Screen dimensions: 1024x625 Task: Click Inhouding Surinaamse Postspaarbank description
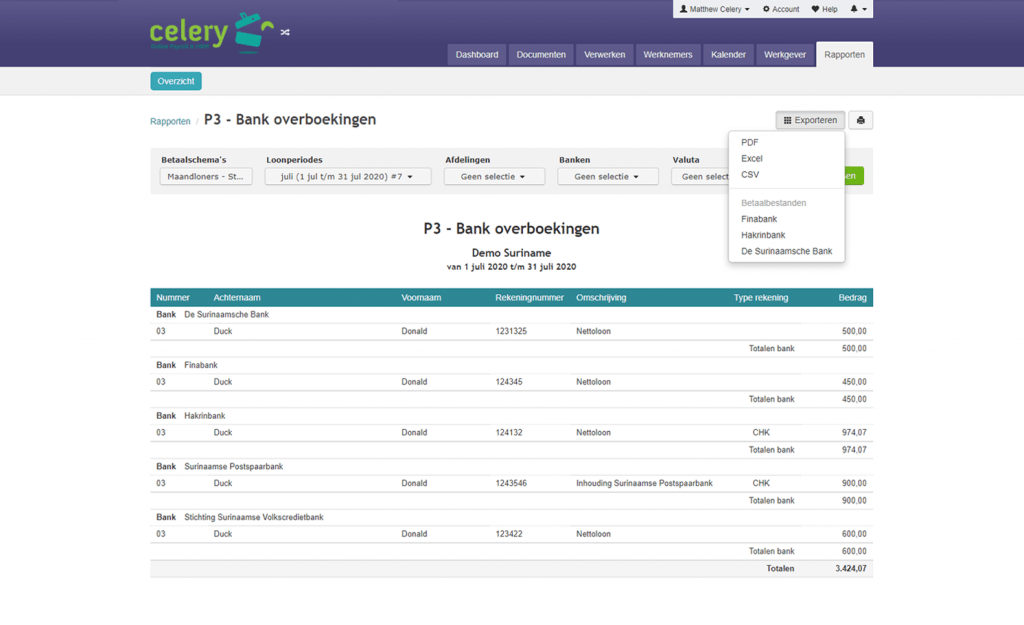644,484
